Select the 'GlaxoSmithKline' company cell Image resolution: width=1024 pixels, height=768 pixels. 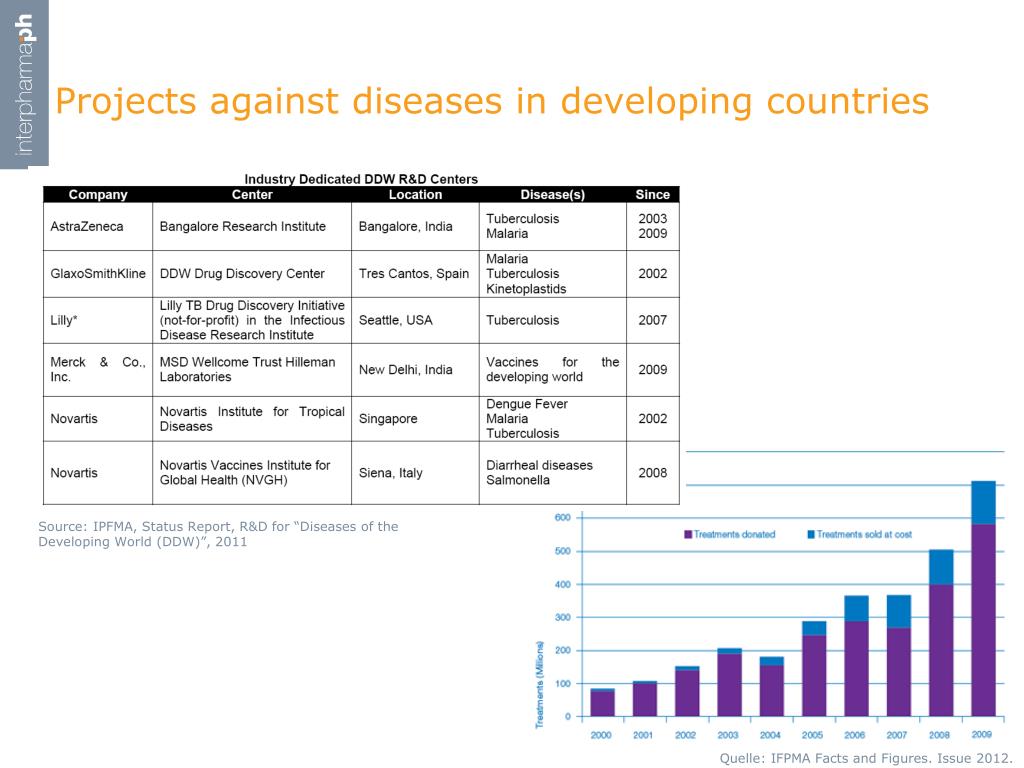point(98,274)
